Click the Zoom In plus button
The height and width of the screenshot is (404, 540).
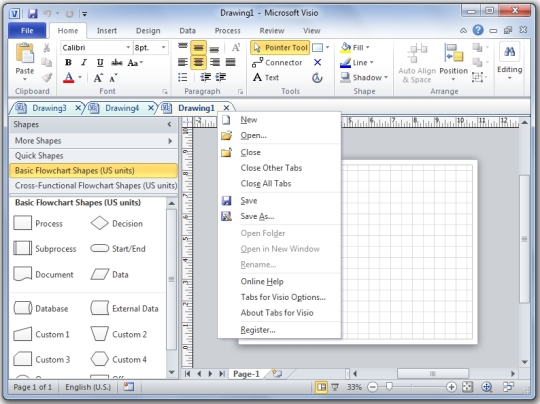click(x=451, y=387)
